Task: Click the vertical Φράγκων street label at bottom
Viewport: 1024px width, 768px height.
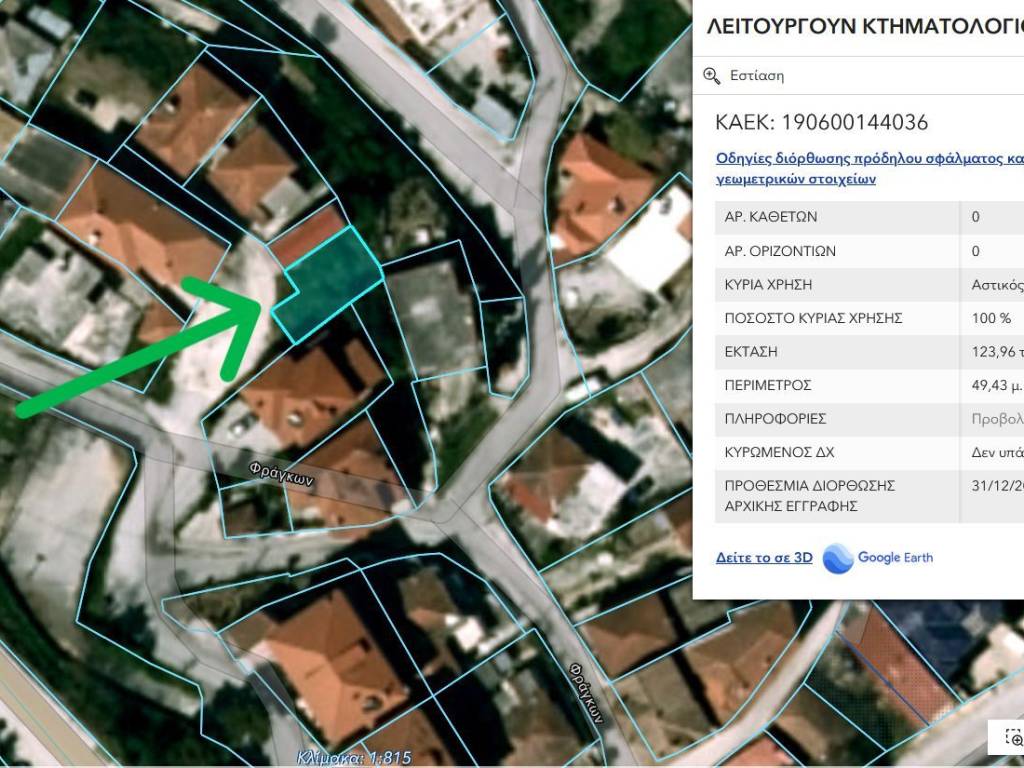Action: point(588,693)
